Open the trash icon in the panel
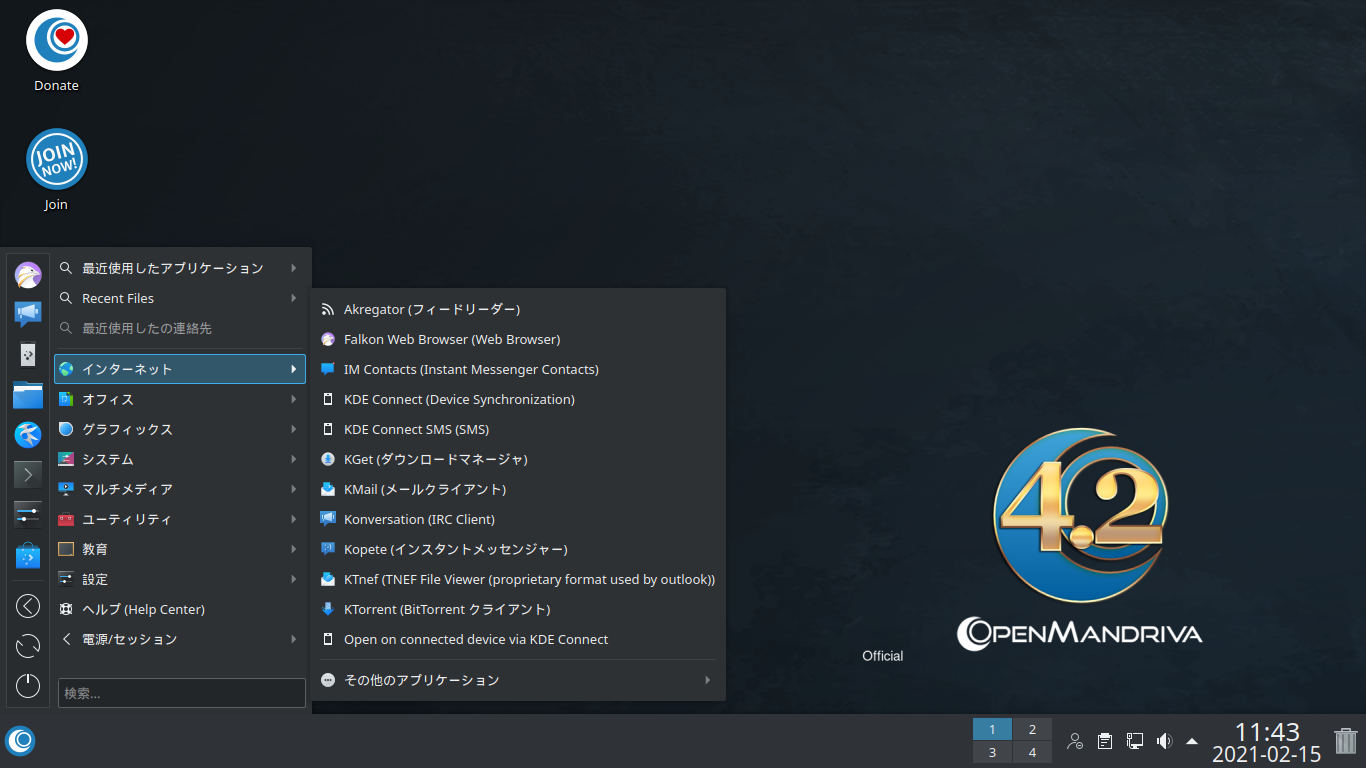Image resolution: width=1366 pixels, height=768 pixels. point(1346,741)
